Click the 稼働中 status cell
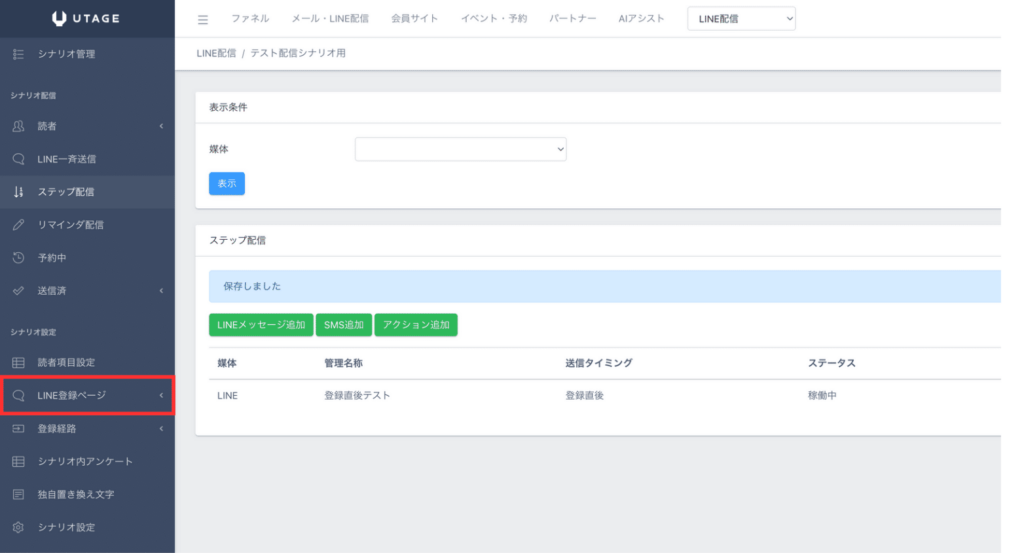 tap(822, 396)
